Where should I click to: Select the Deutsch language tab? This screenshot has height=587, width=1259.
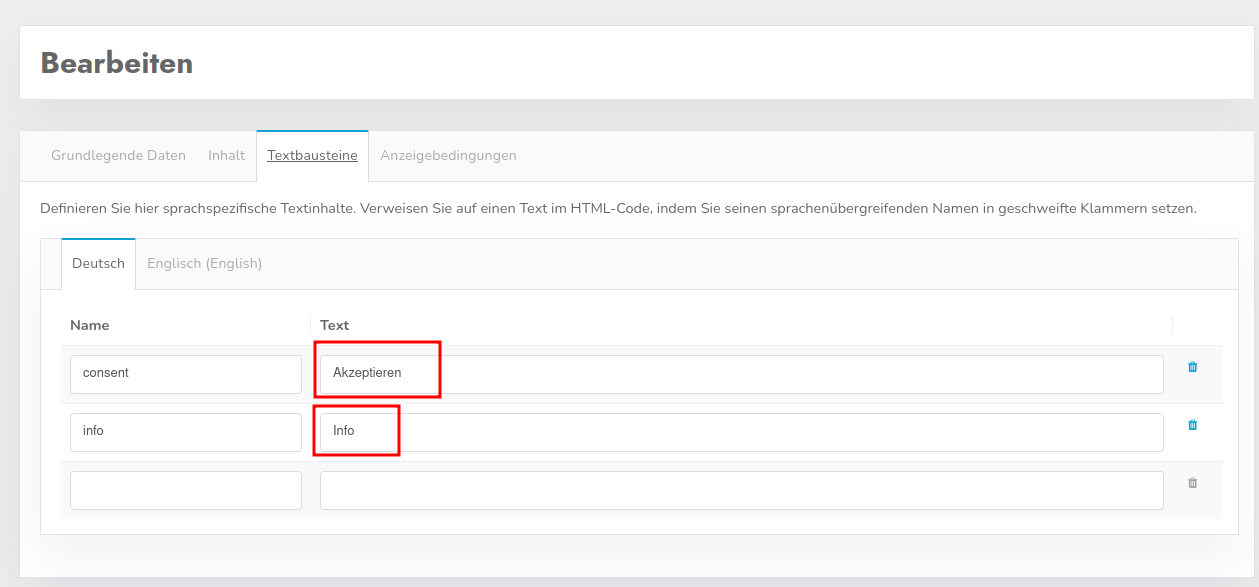pyautogui.click(x=98, y=263)
